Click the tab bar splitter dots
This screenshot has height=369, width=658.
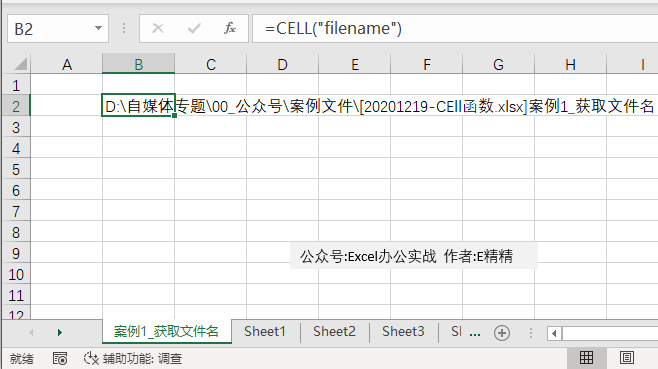(x=531, y=333)
